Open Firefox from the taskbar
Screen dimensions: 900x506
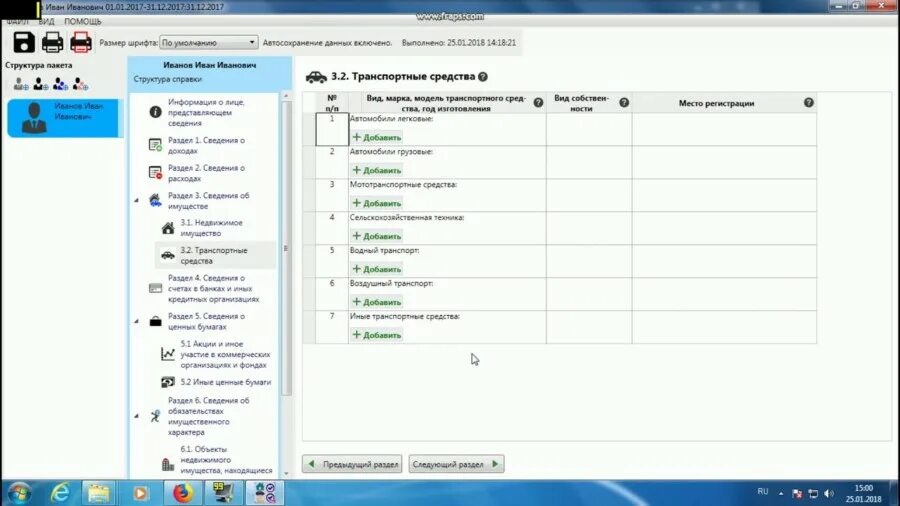183,493
